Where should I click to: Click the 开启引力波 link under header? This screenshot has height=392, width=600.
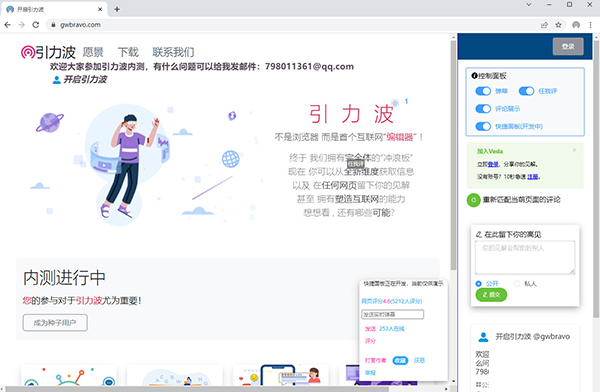coord(85,80)
